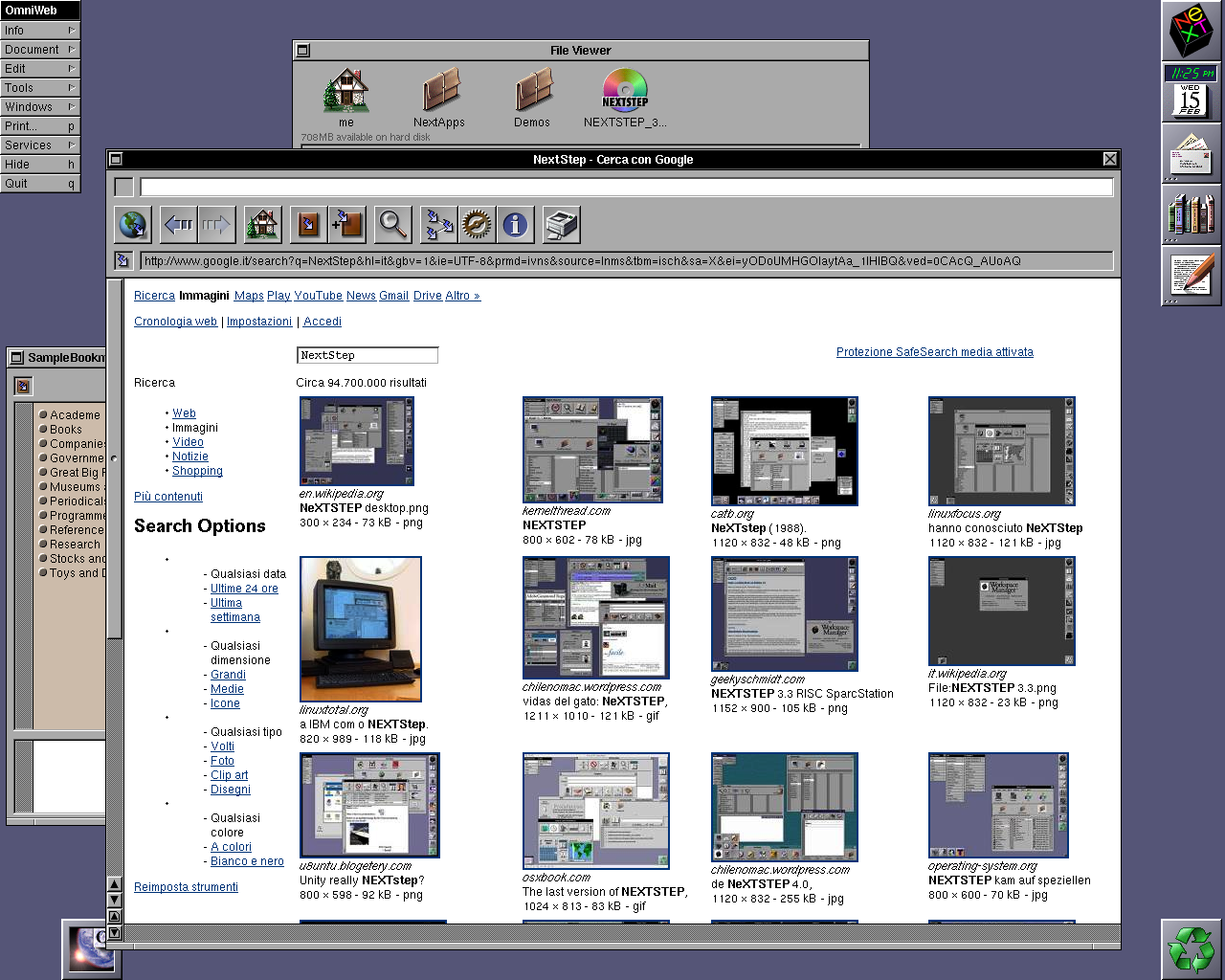Print the page with the printer icon
Image resolution: width=1225 pixels, height=980 pixels.
[561, 225]
